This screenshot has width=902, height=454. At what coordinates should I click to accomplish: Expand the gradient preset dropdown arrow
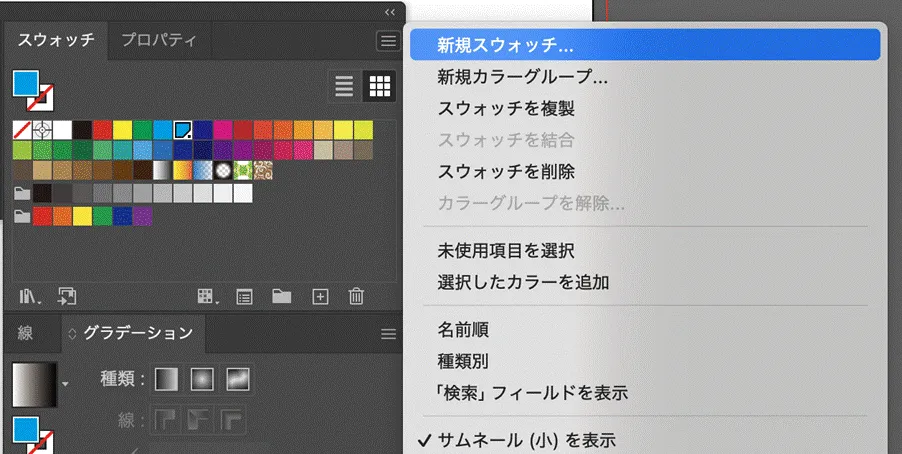click(x=66, y=383)
